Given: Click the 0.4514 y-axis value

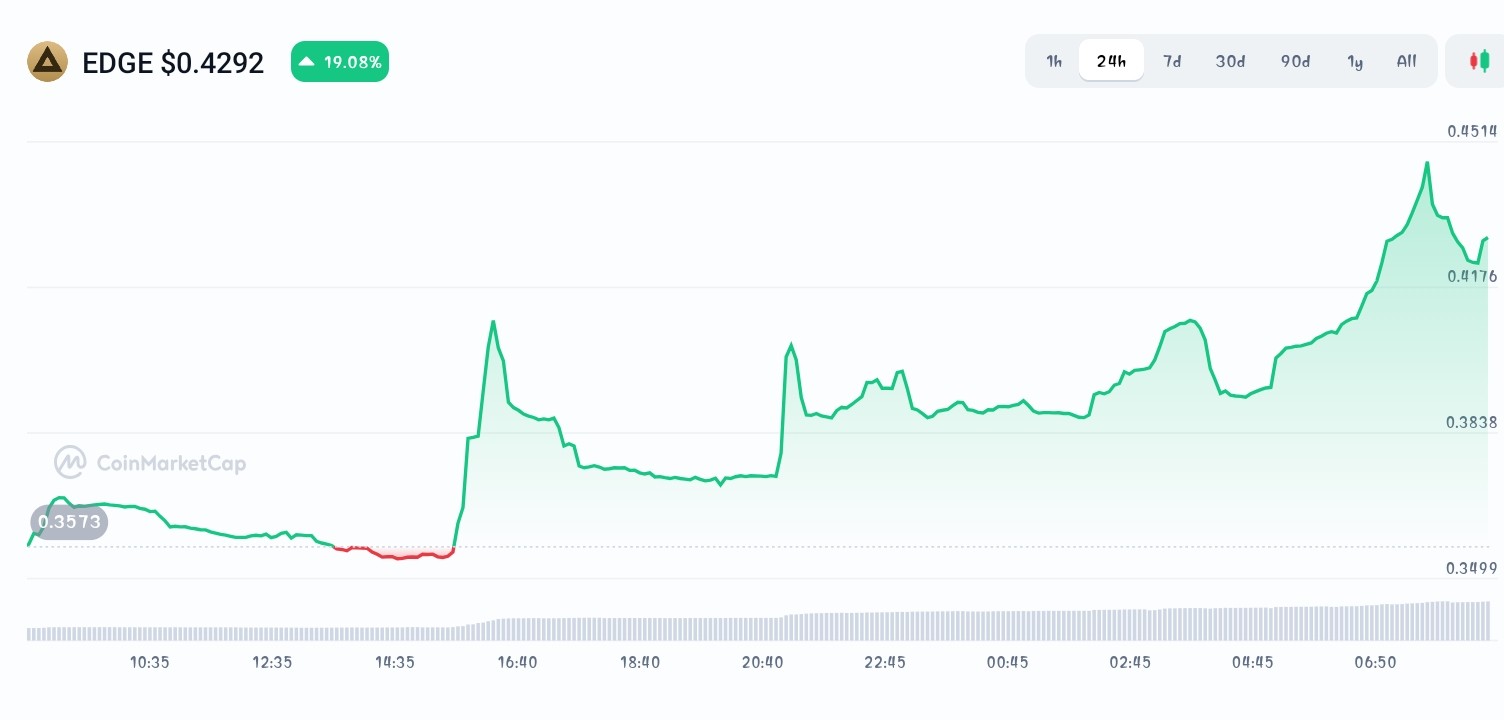Looking at the screenshot, I should [x=1472, y=131].
